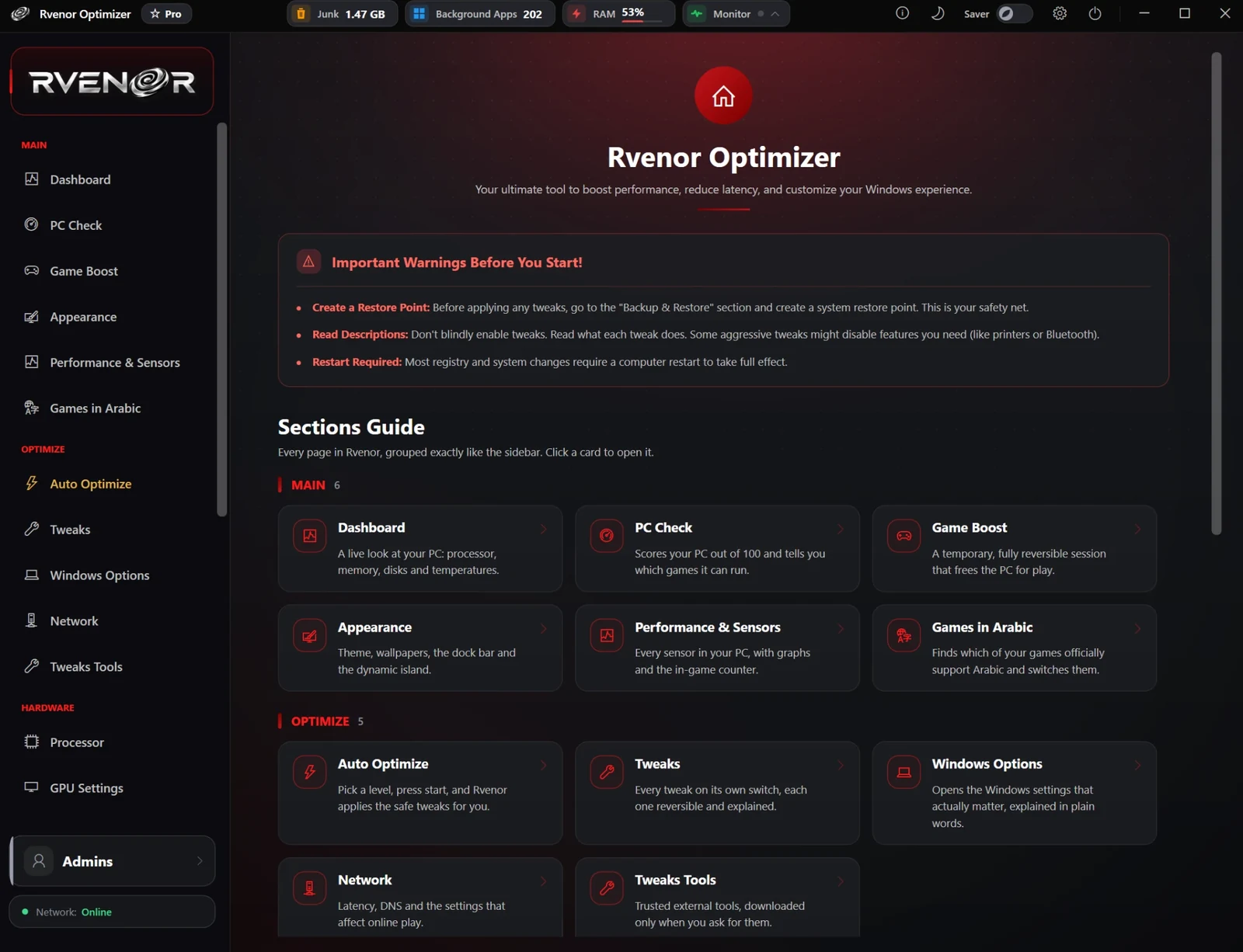
Task: Click the warning triangle icon
Action: (x=308, y=262)
